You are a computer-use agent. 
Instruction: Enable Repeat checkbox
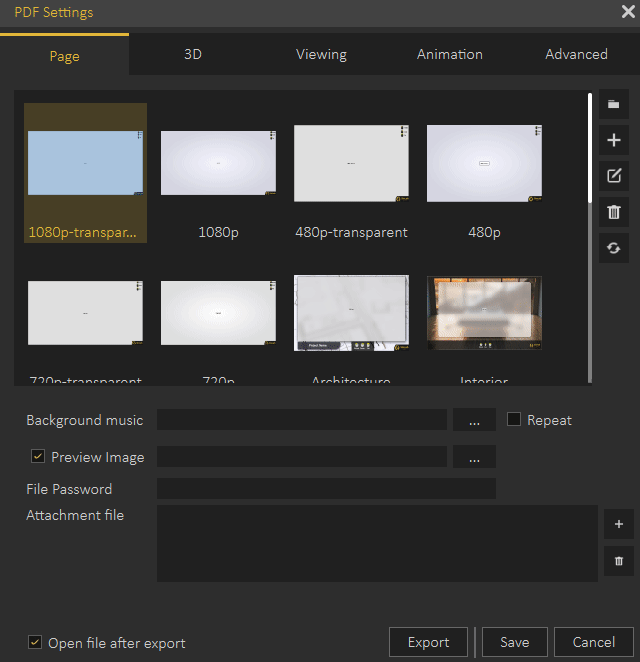coord(514,420)
